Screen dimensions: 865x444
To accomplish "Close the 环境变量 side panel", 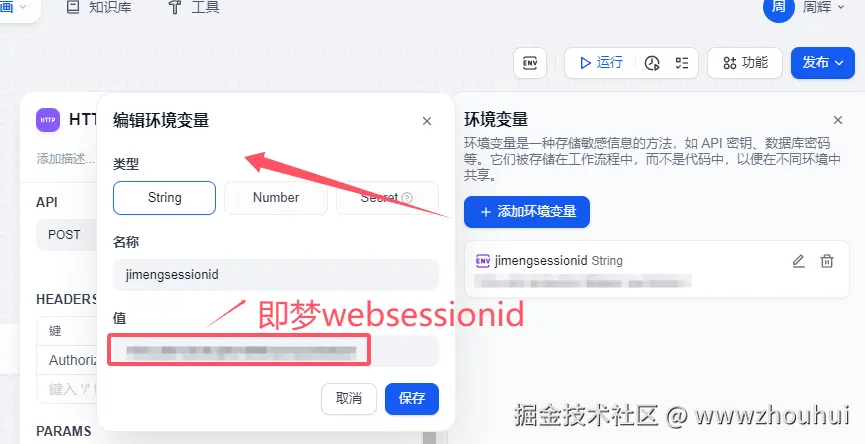I will pyautogui.click(x=837, y=120).
